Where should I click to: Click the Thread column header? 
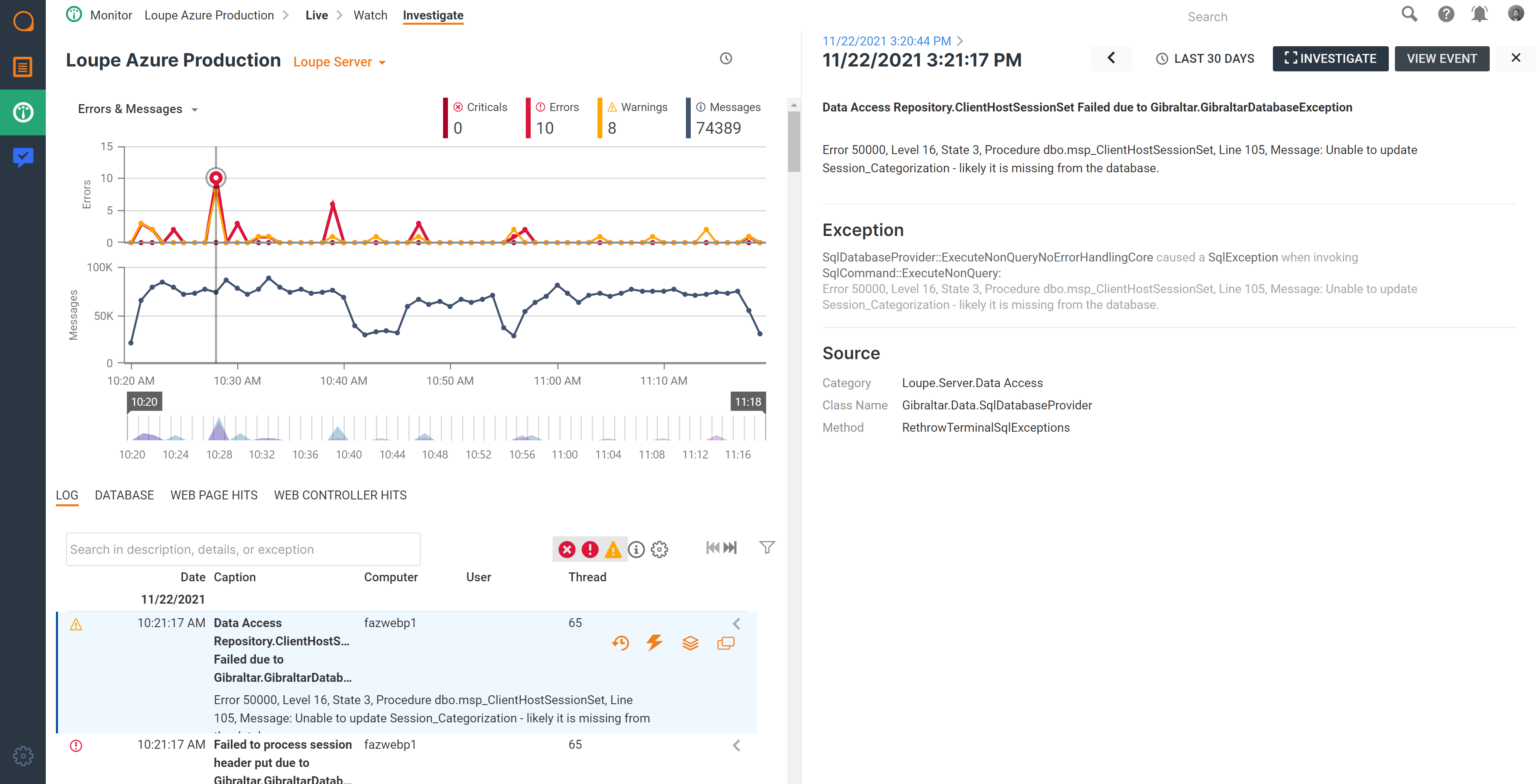tap(587, 577)
